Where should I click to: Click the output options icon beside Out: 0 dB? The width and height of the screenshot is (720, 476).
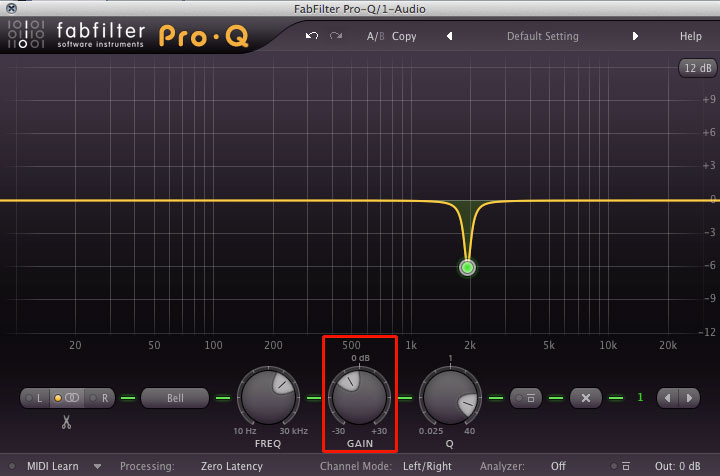point(625,466)
